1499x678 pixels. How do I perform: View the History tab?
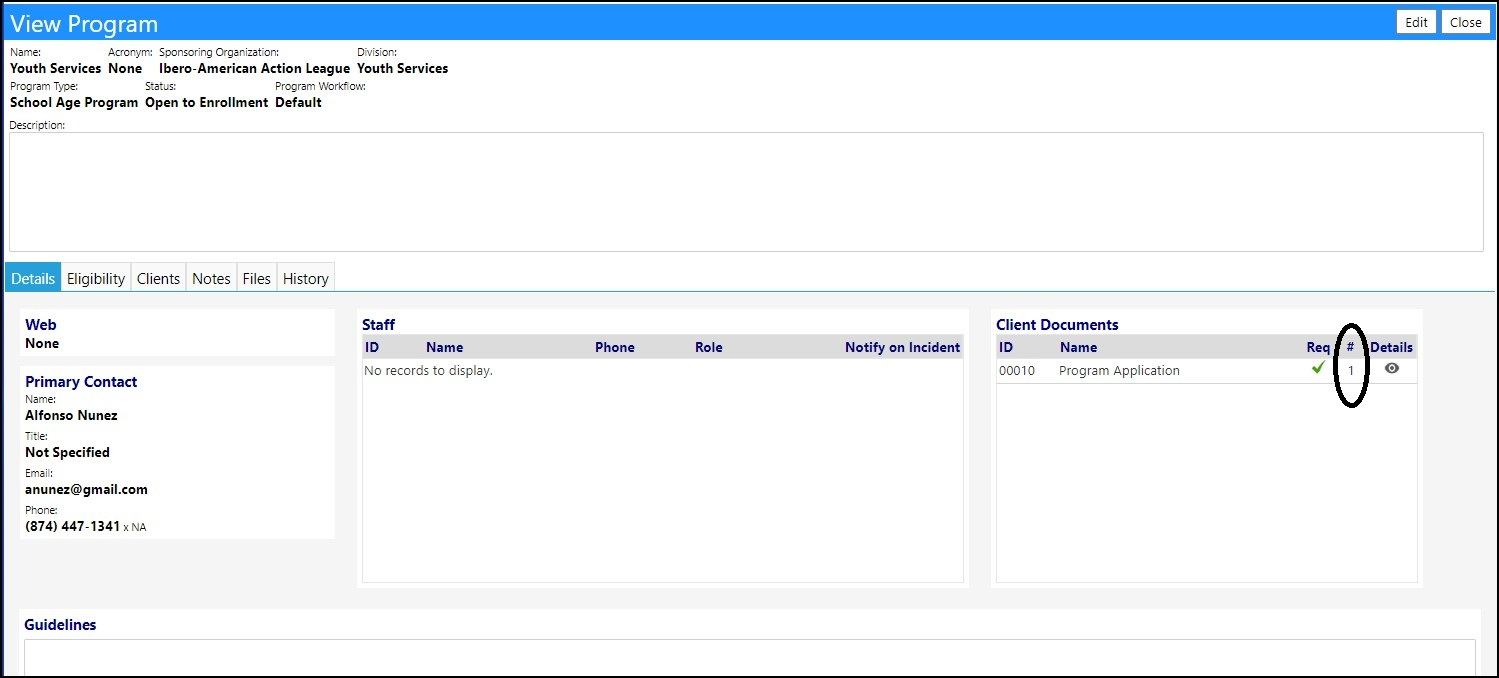[x=305, y=278]
